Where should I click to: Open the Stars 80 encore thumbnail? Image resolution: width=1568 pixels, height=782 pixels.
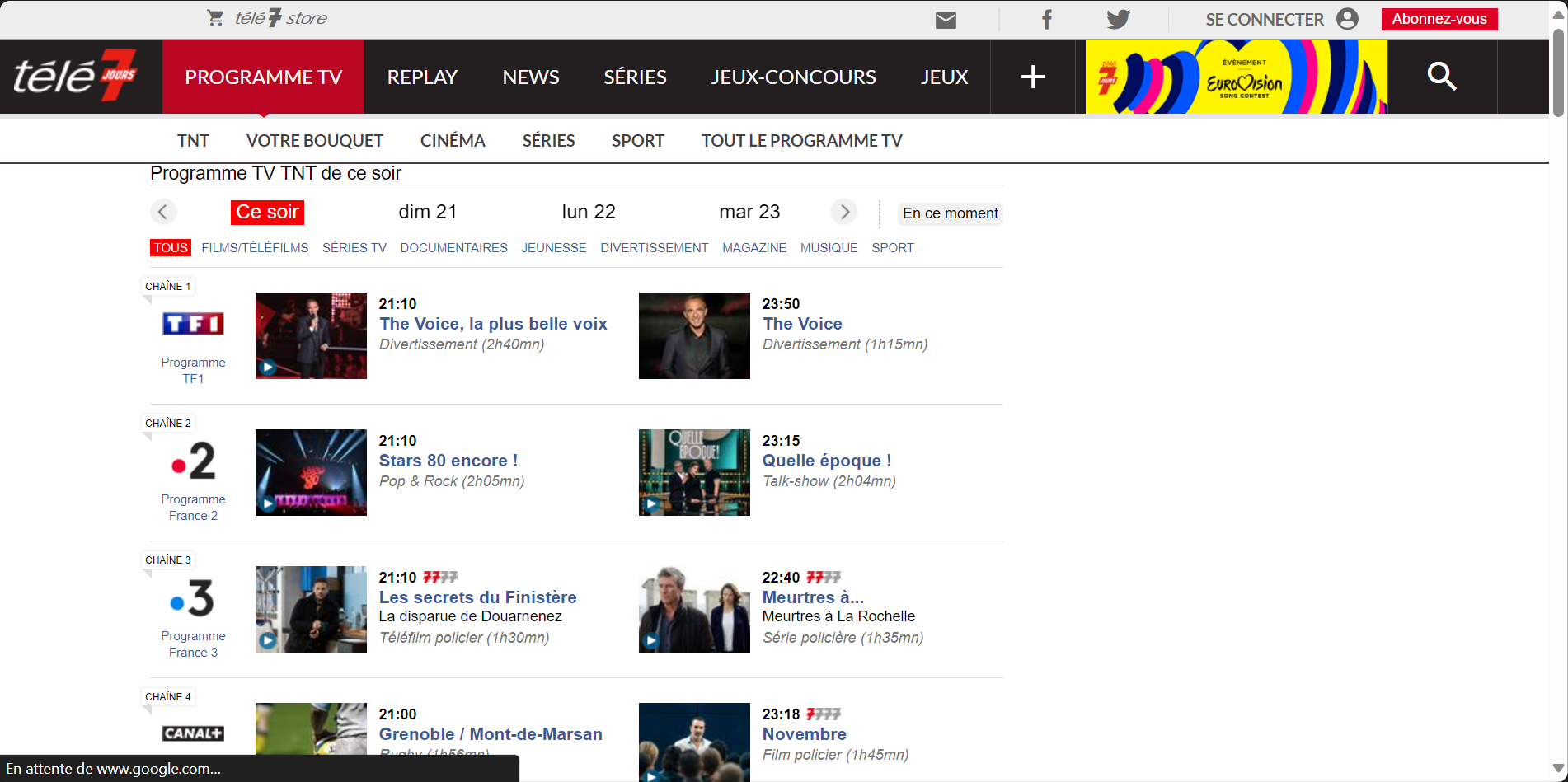[311, 472]
